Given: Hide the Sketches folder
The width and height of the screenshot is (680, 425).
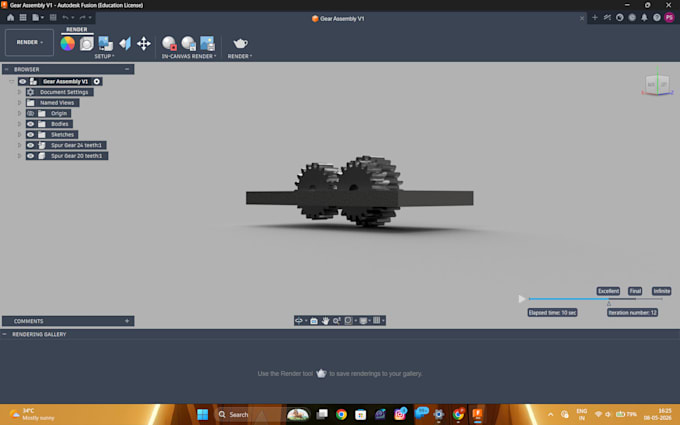Looking at the screenshot, I should pyautogui.click(x=30, y=134).
